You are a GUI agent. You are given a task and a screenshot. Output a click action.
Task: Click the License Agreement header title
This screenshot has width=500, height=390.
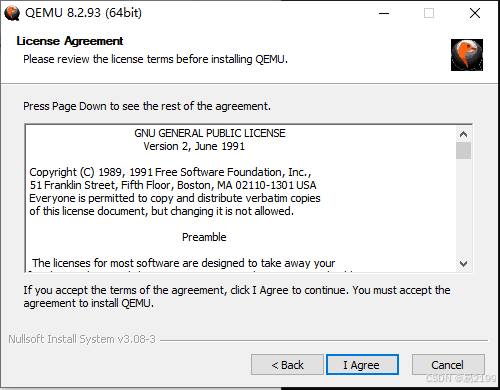[x=70, y=41]
